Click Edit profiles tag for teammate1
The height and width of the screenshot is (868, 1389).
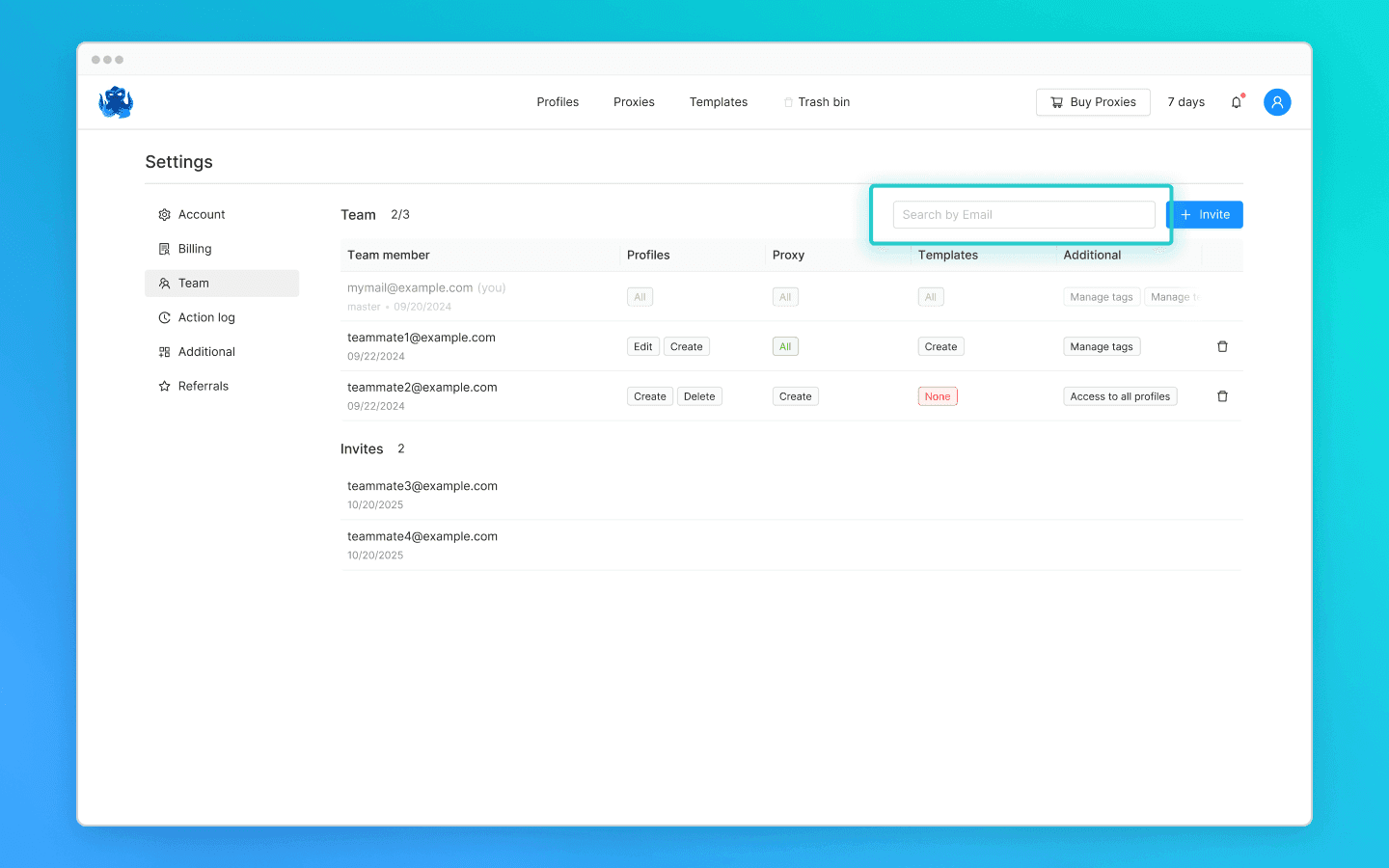[643, 347]
